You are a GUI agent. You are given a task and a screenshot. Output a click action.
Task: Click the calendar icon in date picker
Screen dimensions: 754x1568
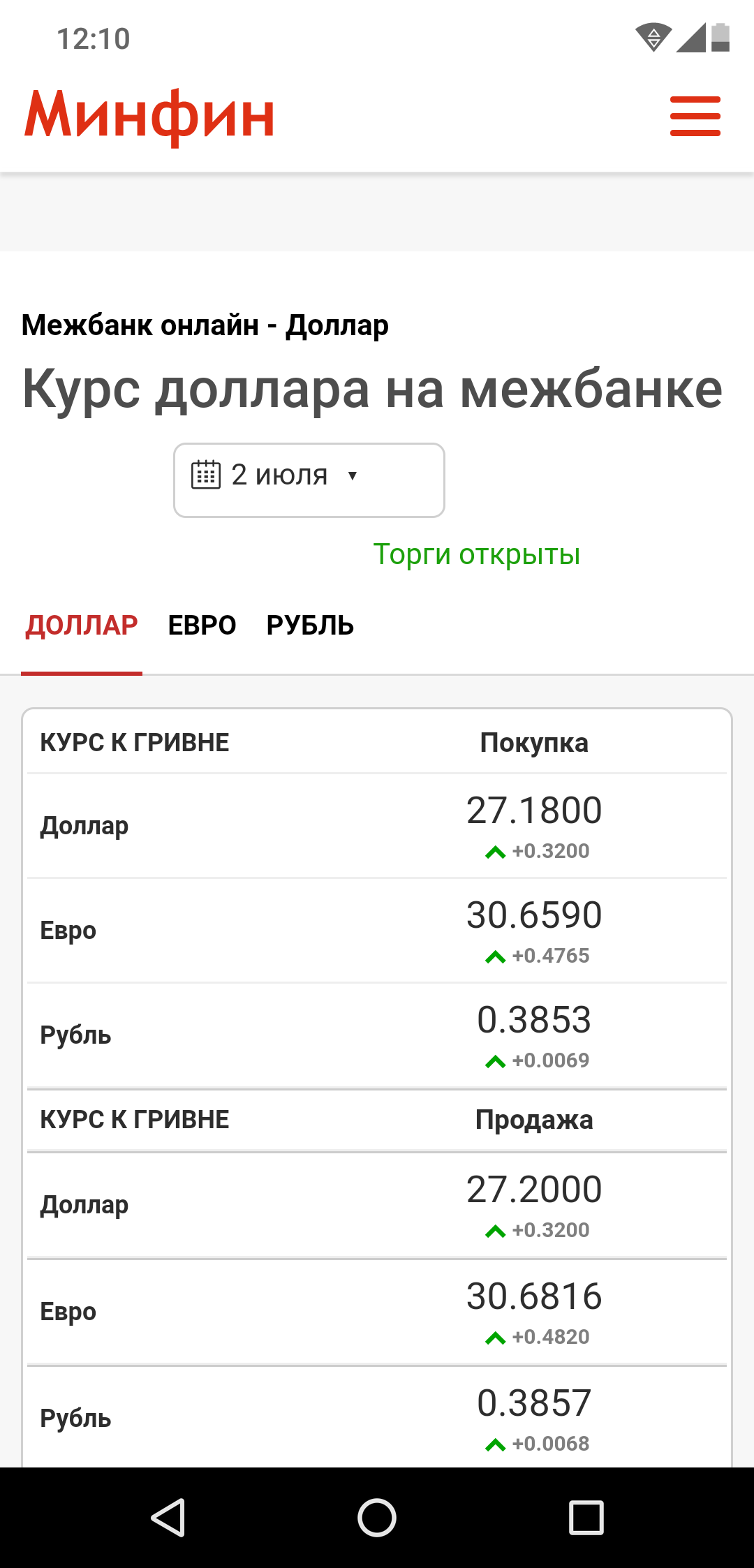point(206,475)
